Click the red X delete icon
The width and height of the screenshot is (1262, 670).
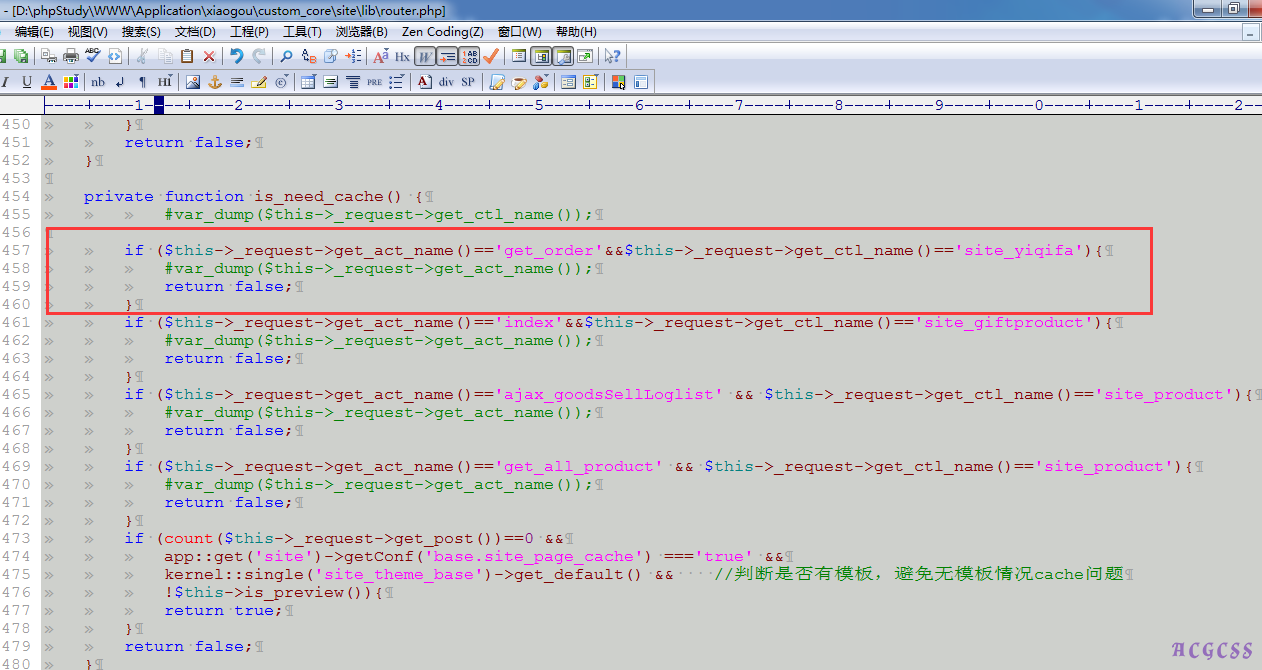click(209, 57)
